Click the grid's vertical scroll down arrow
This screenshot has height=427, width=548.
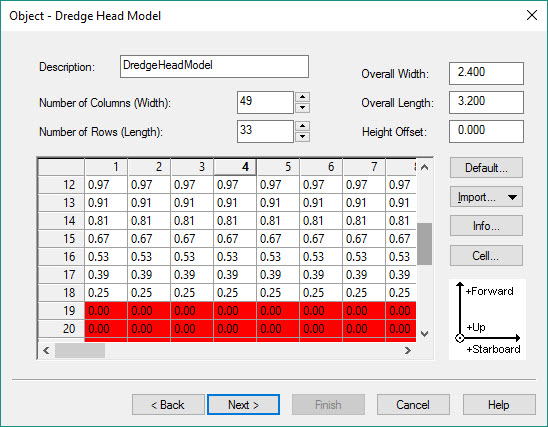click(425, 334)
